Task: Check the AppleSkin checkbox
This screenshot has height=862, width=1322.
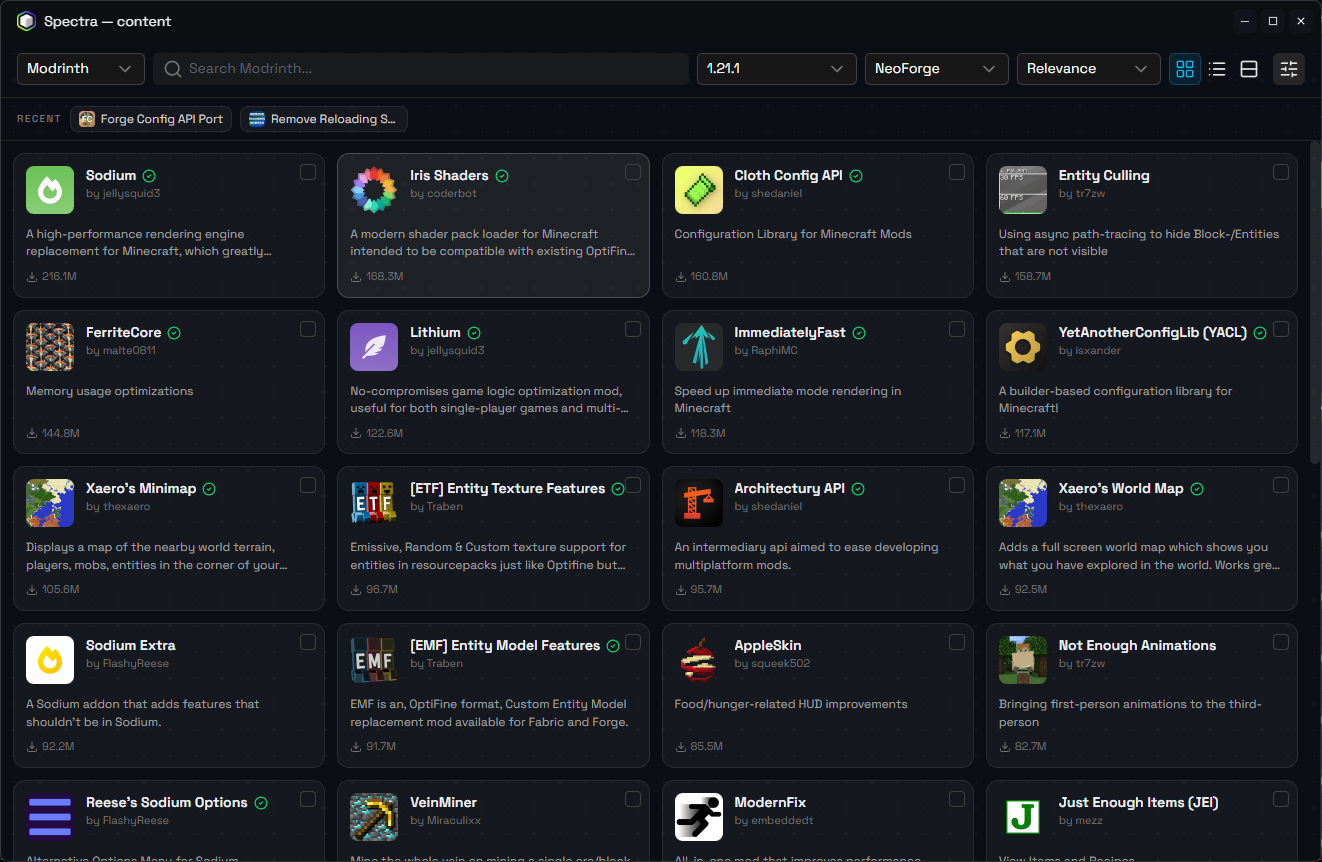Action: point(957,642)
